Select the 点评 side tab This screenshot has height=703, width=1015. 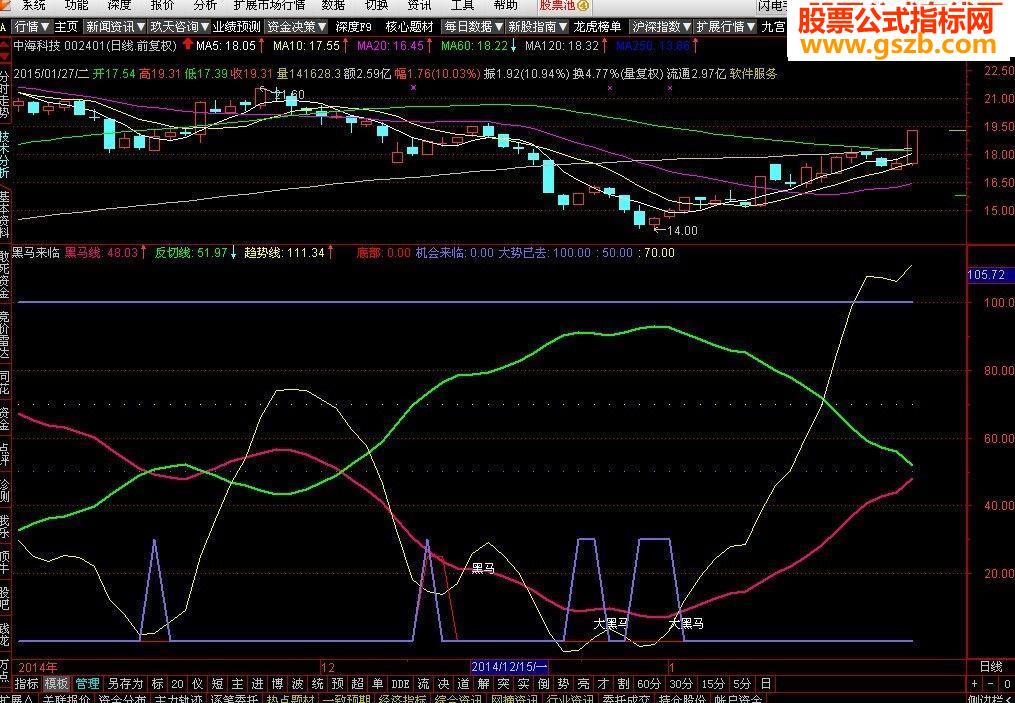point(5,455)
